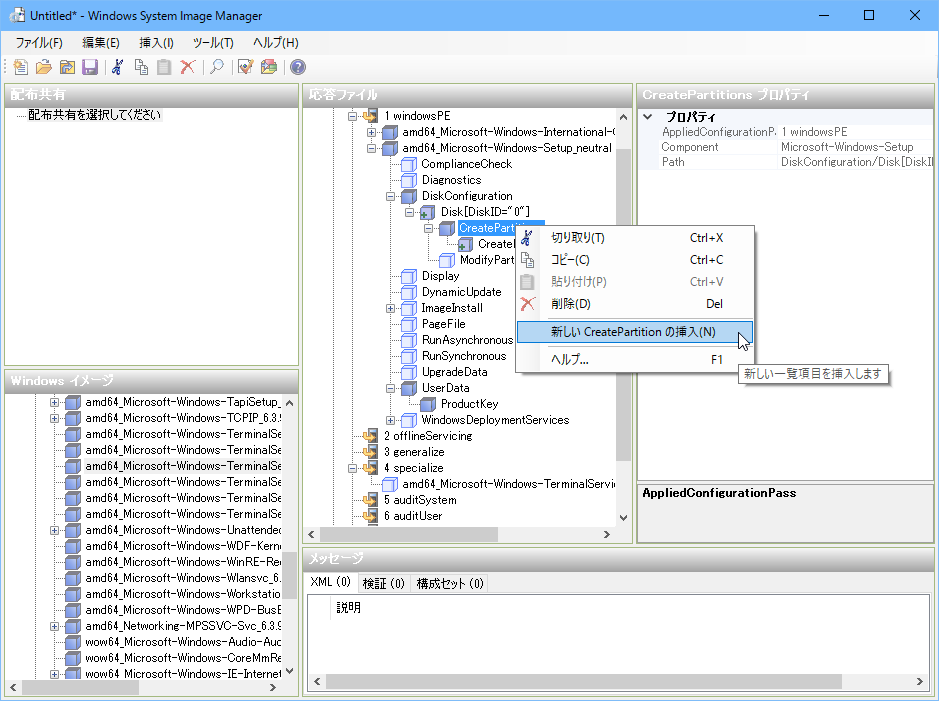Click the New Answer File toolbar icon
The width and height of the screenshot is (939, 701).
(21, 67)
